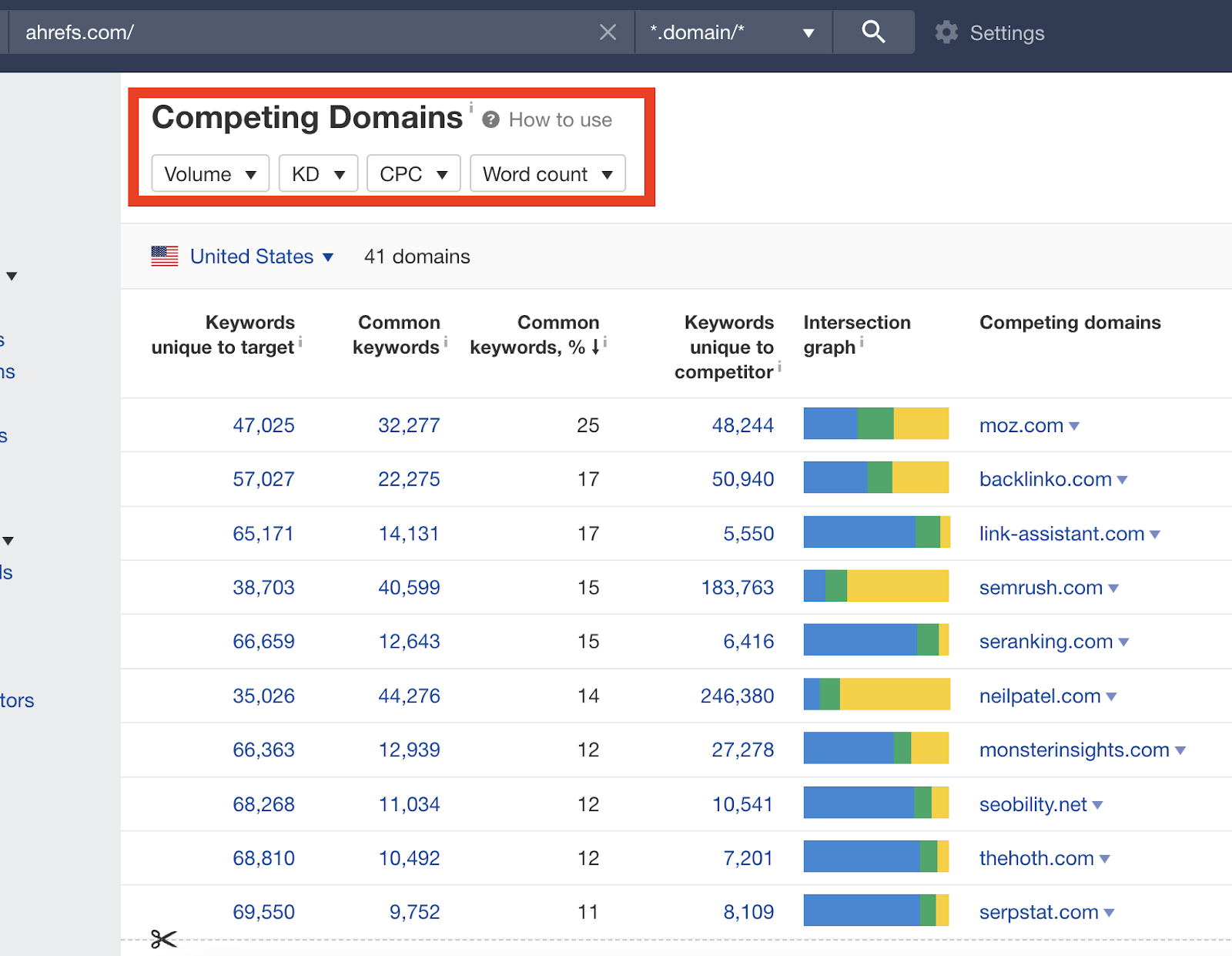Click the info icon beside Intersection graph

862,342
